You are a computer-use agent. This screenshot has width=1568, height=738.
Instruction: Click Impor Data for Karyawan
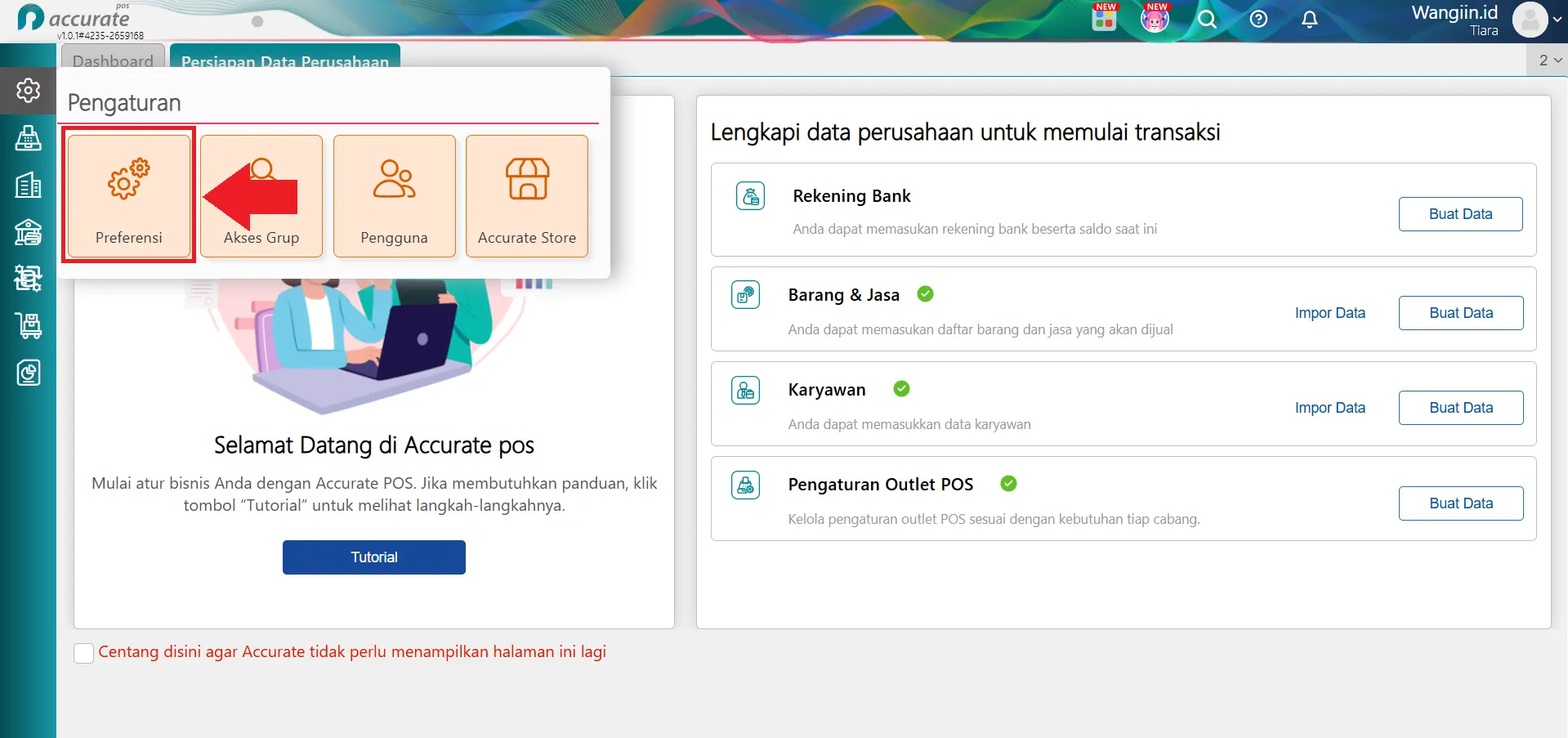pyautogui.click(x=1329, y=408)
